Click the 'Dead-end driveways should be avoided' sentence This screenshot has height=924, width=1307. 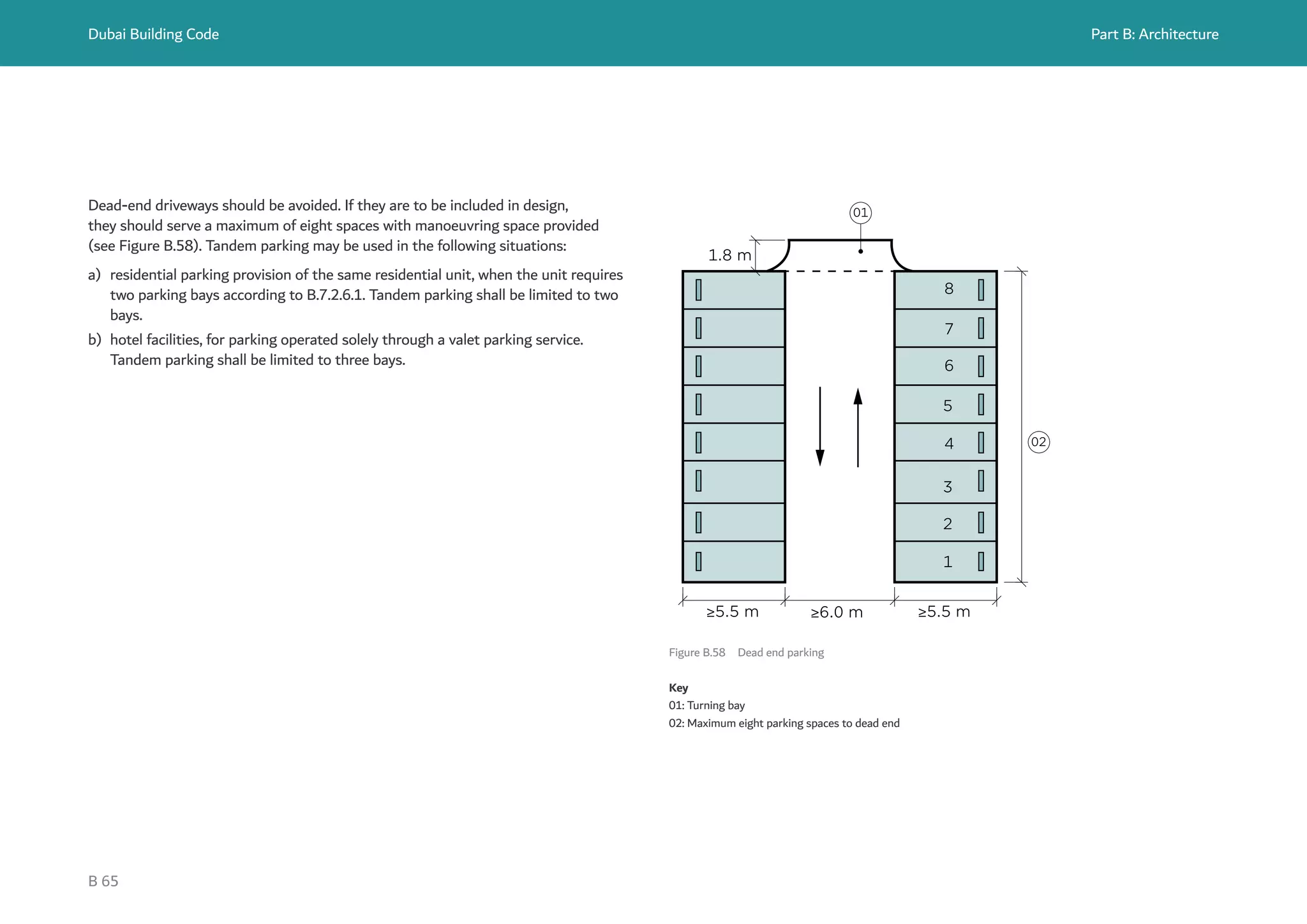(214, 205)
